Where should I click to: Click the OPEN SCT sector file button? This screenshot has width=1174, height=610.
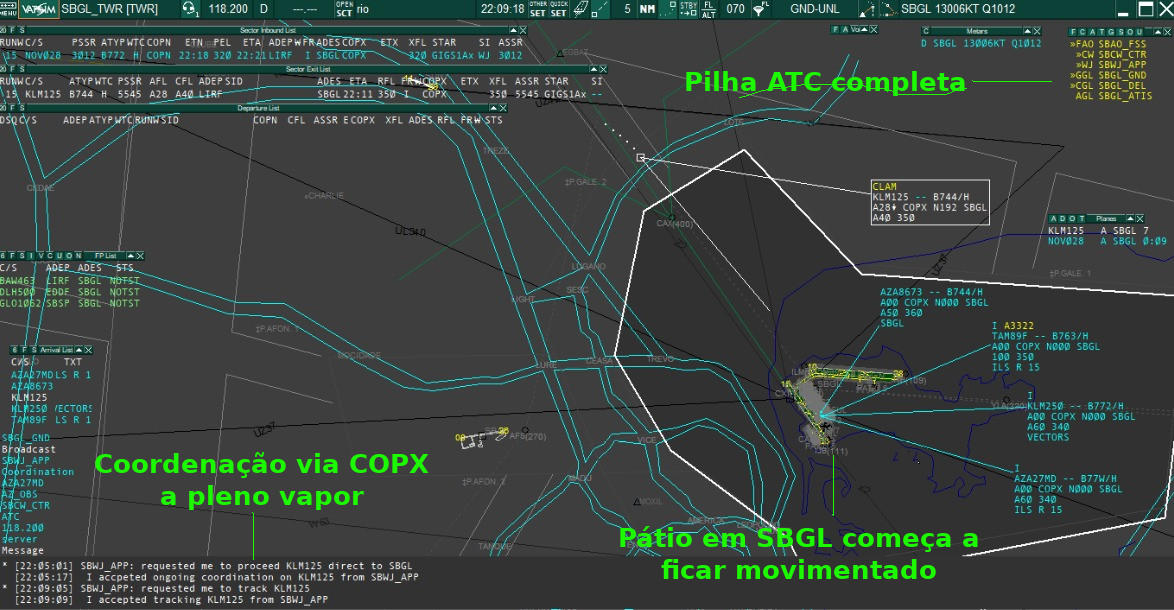[x=344, y=9]
